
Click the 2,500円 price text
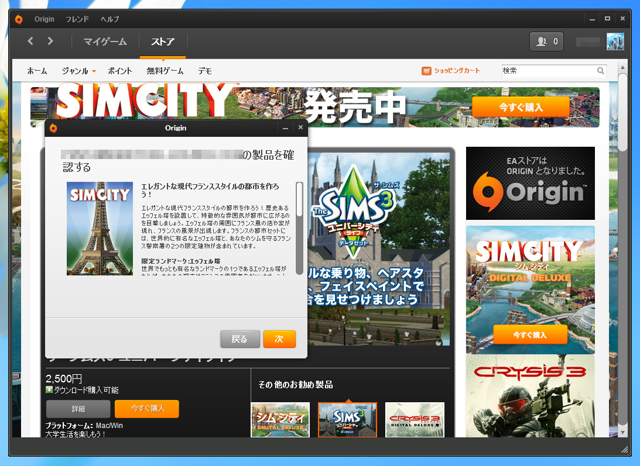(64, 379)
